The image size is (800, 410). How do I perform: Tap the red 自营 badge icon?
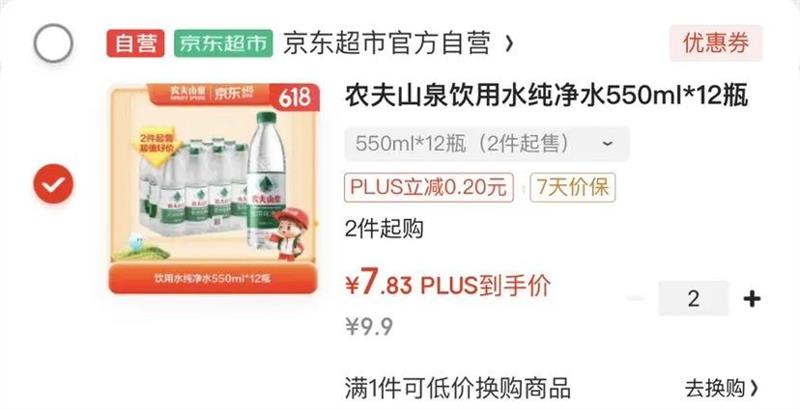[x=135, y=43]
